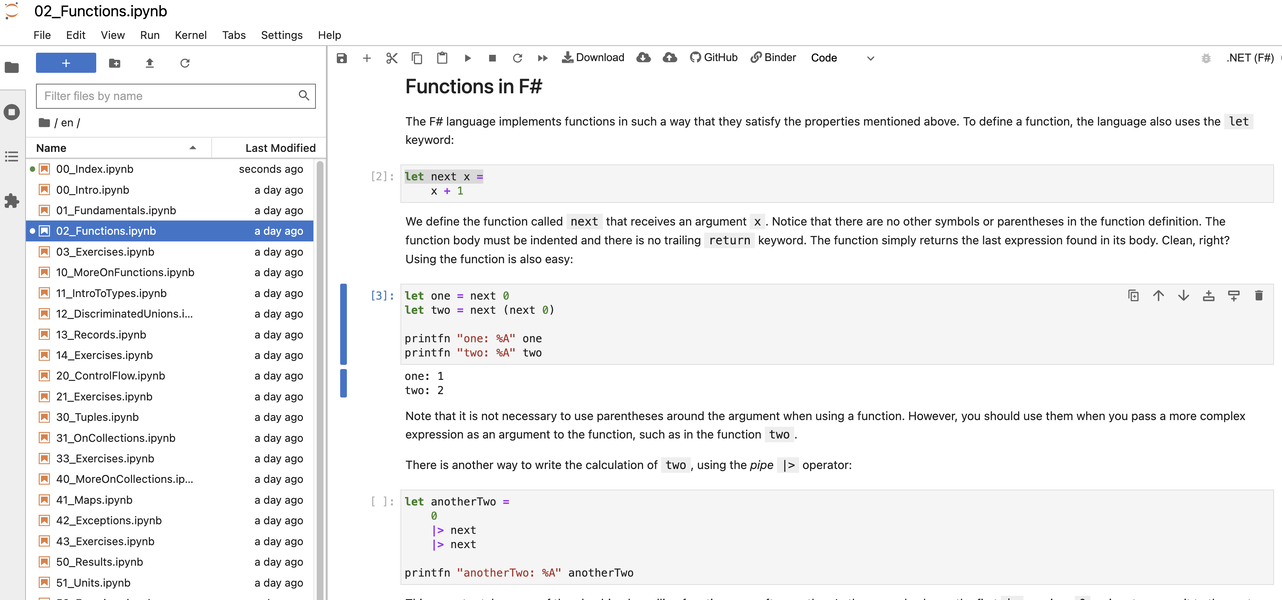This screenshot has height=600, width=1282.
Task: Restart the kernel icon
Action: pyautogui.click(x=517, y=58)
